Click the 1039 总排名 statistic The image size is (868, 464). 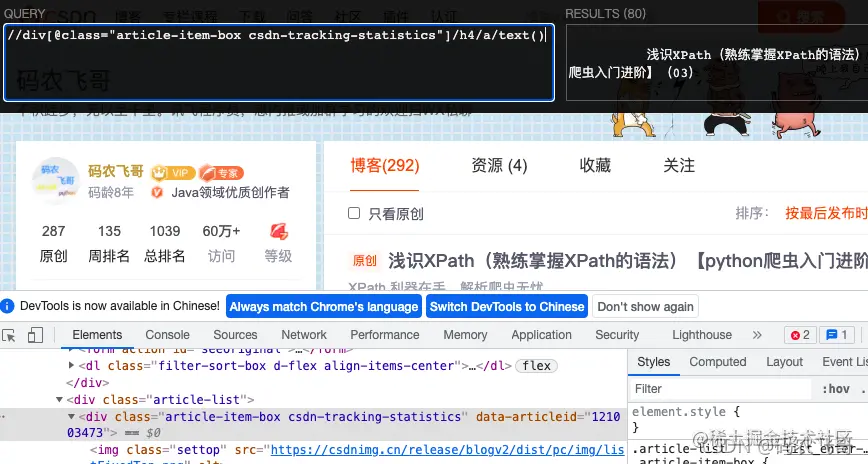(x=165, y=243)
